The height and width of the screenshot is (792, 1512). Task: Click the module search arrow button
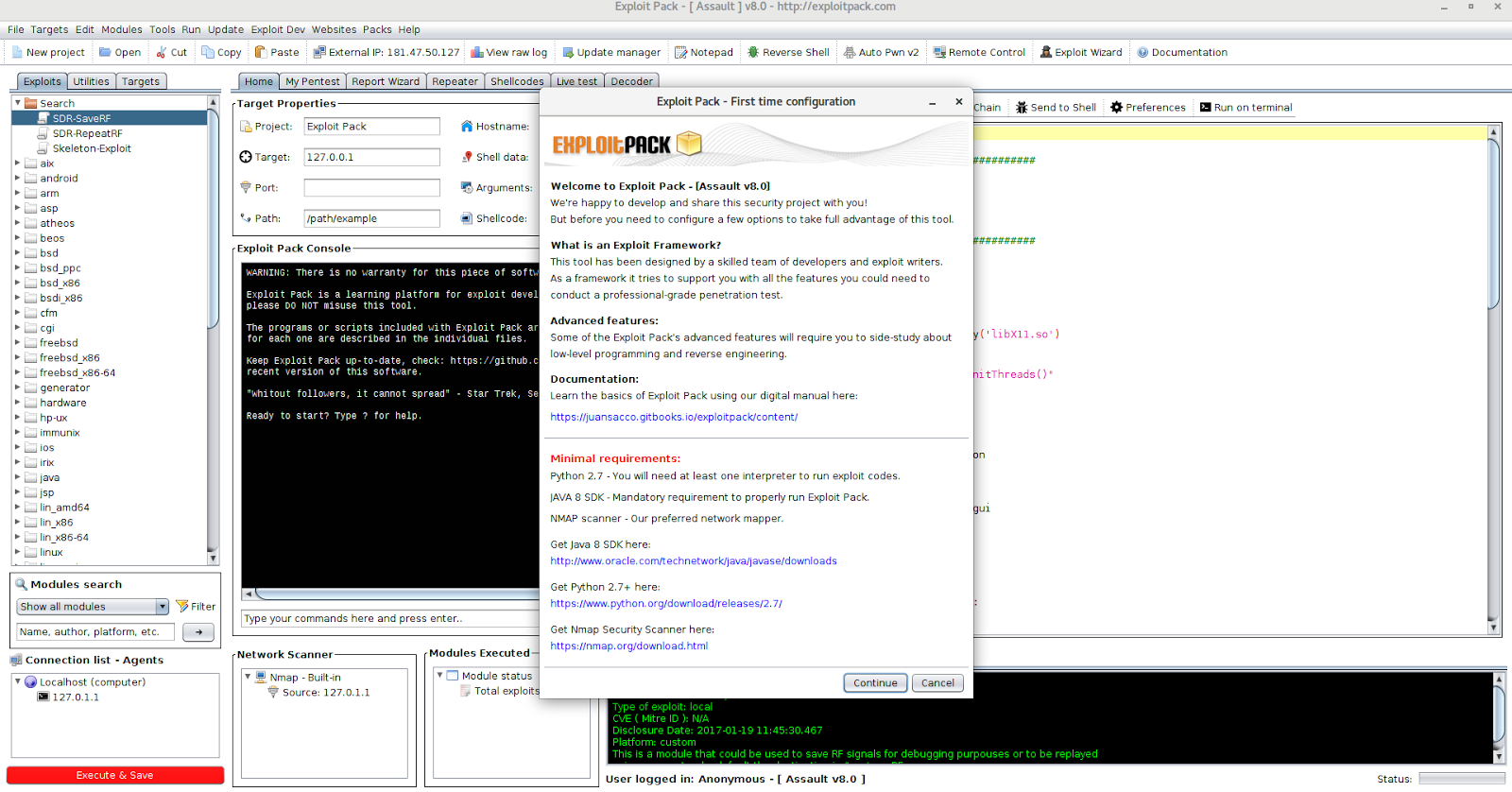tap(198, 631)
